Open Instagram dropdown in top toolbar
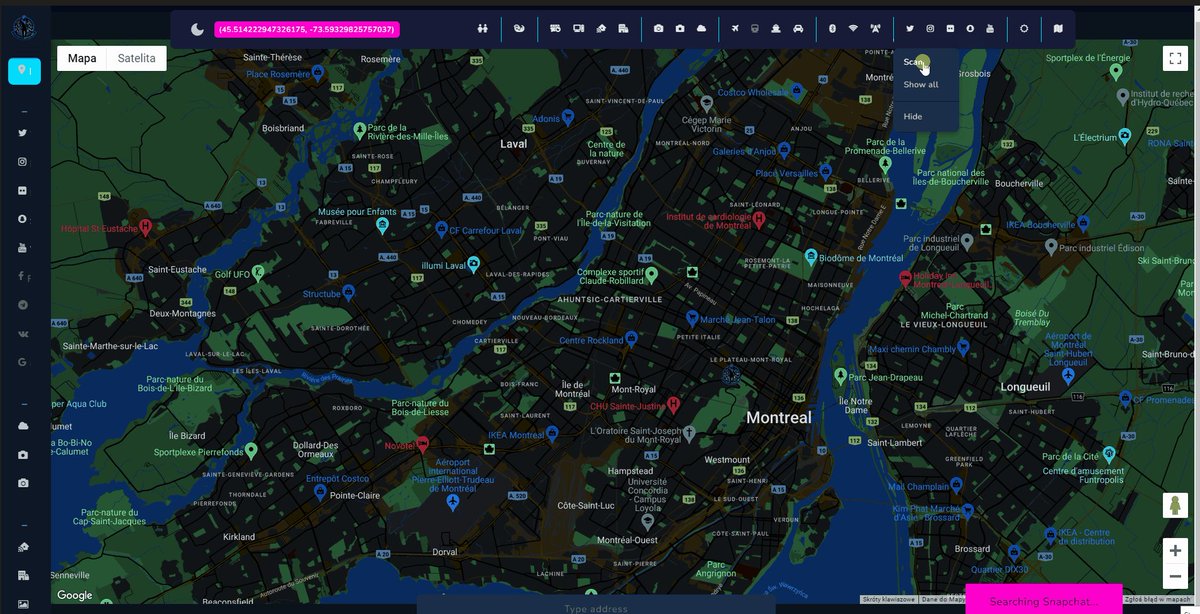 tap(930, 29)
